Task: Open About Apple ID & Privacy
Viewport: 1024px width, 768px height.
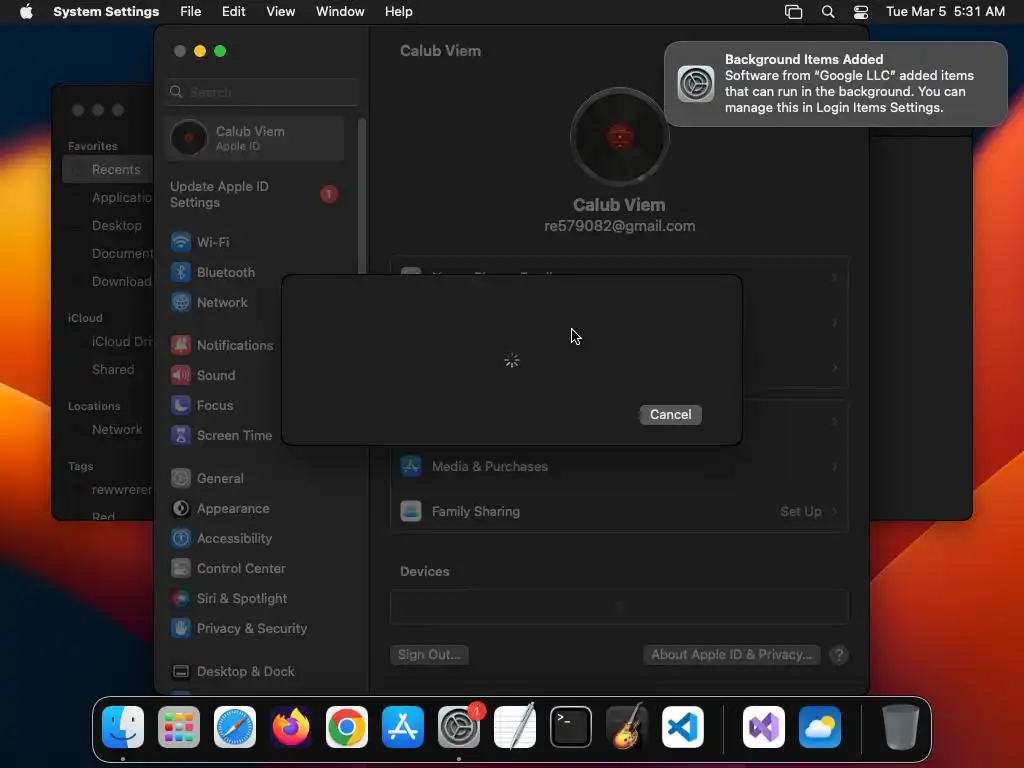Action: pyautogui.click(x=731, y=654)
